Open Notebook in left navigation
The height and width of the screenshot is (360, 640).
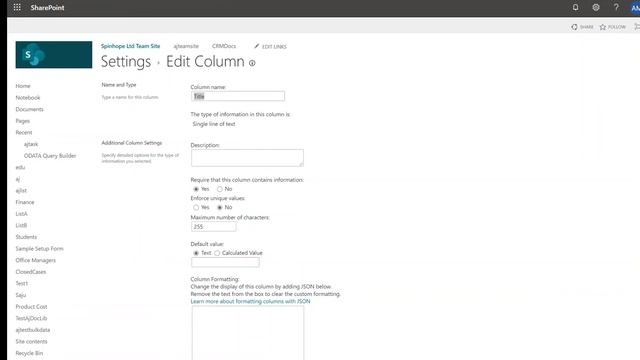tap(28, 98)
